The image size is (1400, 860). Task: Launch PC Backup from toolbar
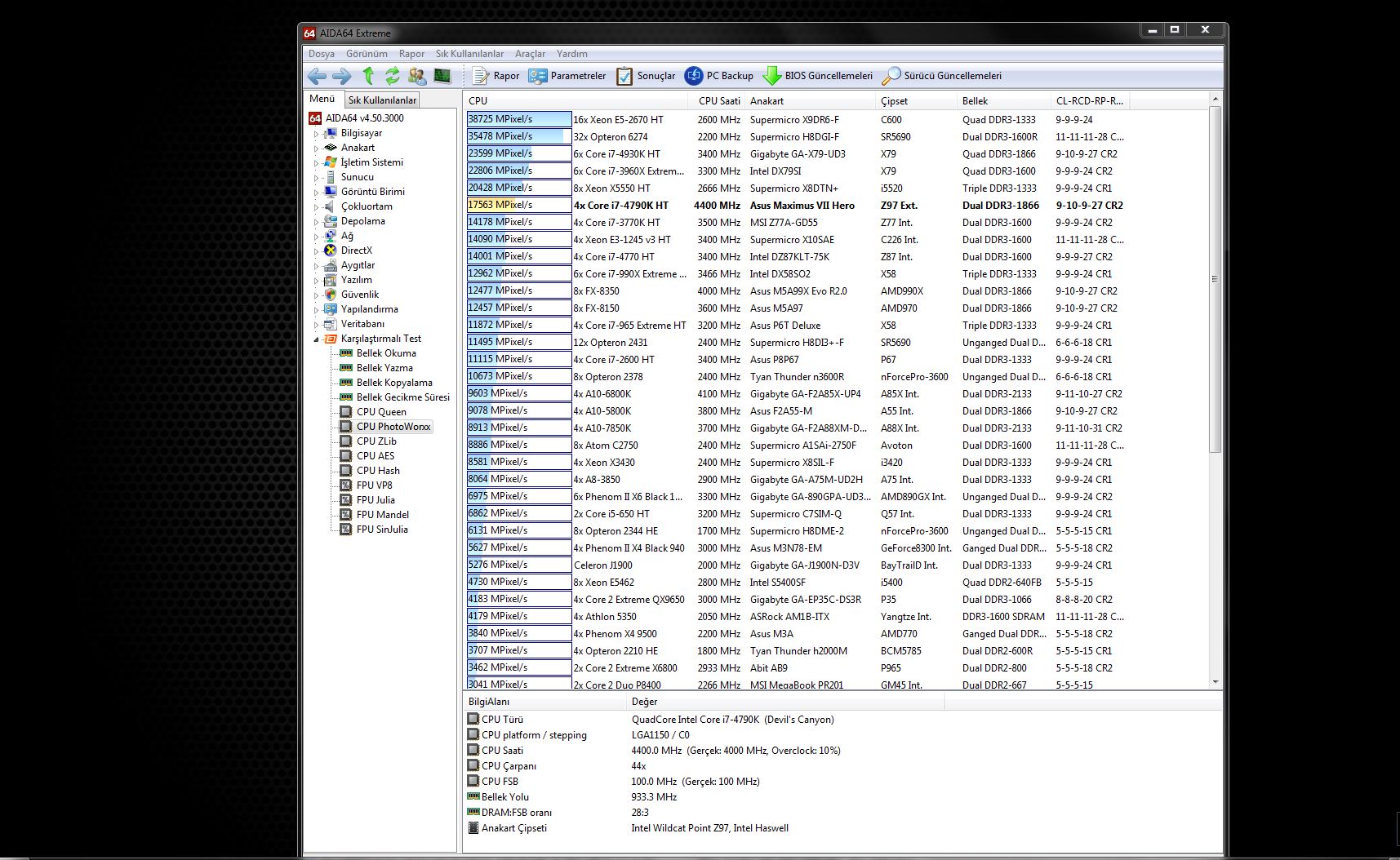(x=719, y=76)
